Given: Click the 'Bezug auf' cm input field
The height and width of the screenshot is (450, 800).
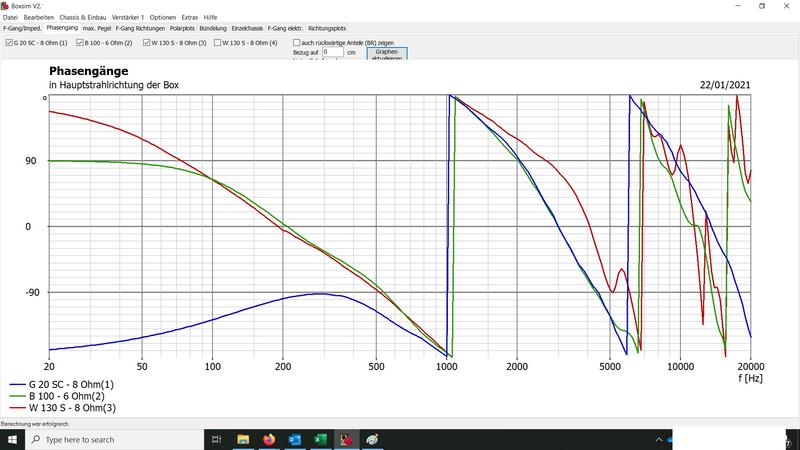Looking at the screenshot, I should click(x=333, y=52).
